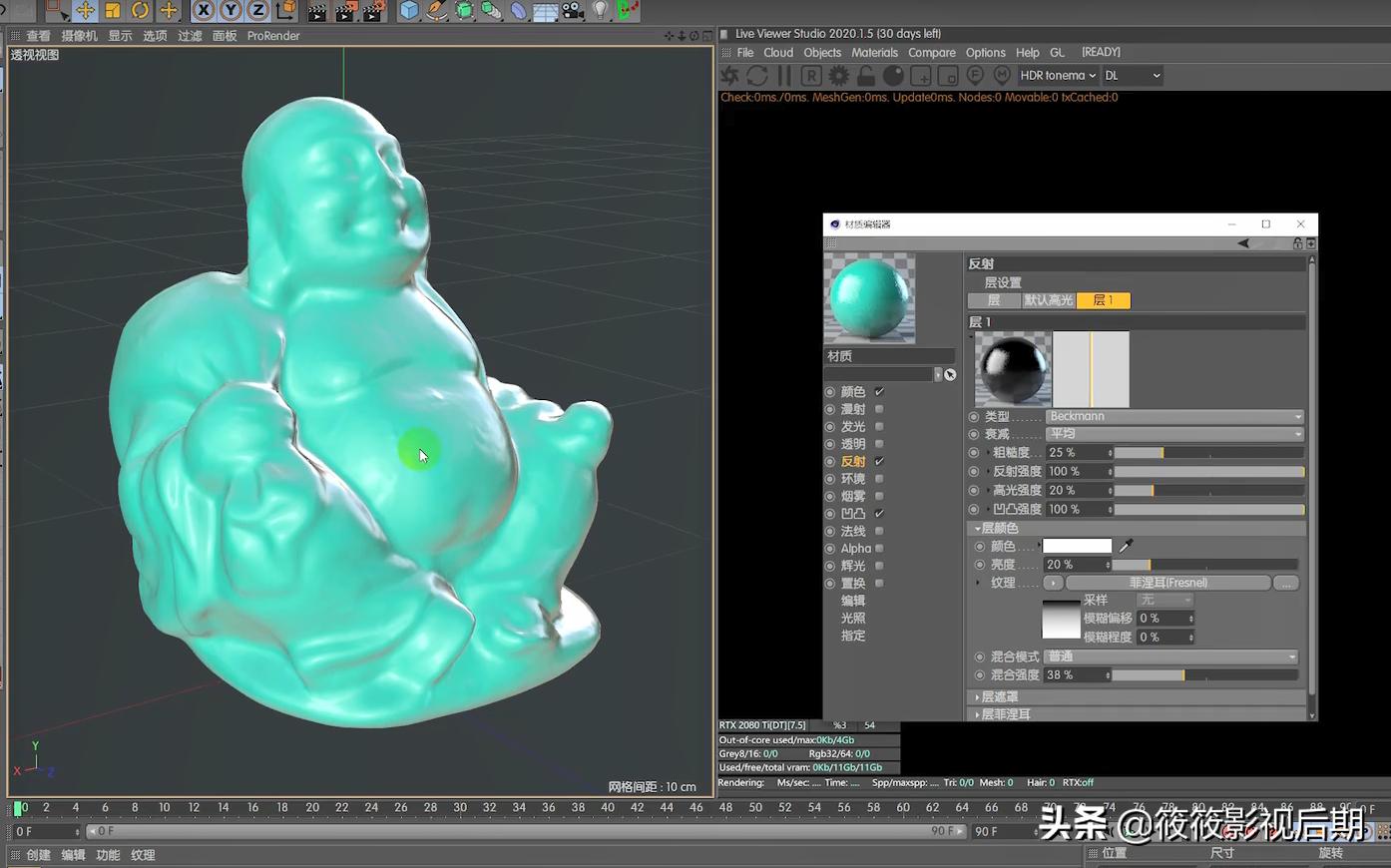The width and height of the screenshot is (1391, 868).
Task: Select the Render to Picture Viewer icon
Action: (x=346, y=11)
